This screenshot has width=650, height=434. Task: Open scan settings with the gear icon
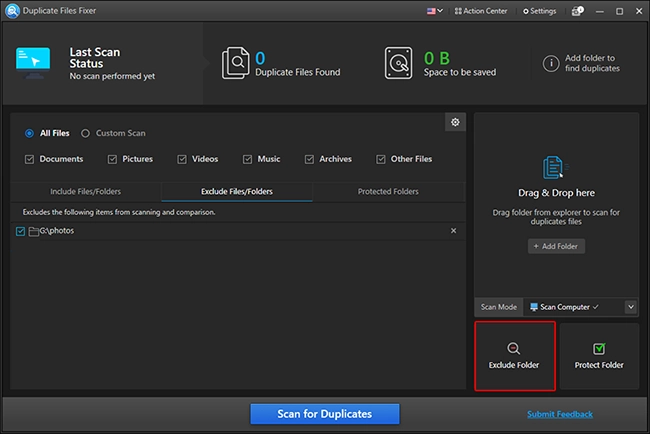click(455, 122)
